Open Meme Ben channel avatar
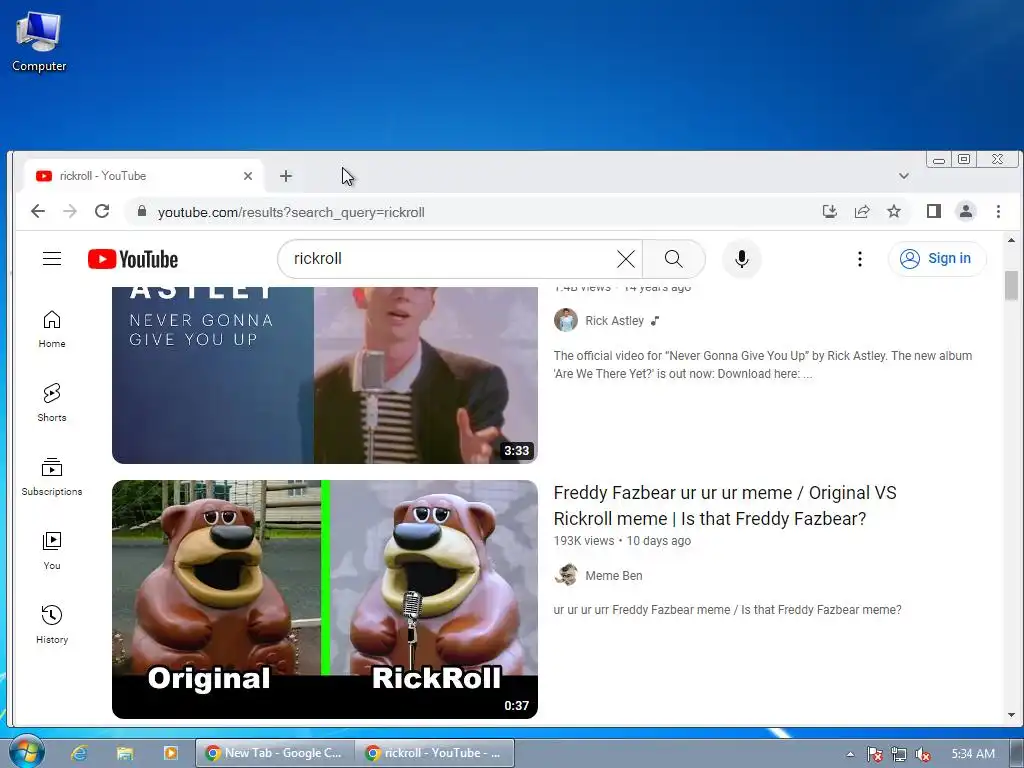 point(566,575)
